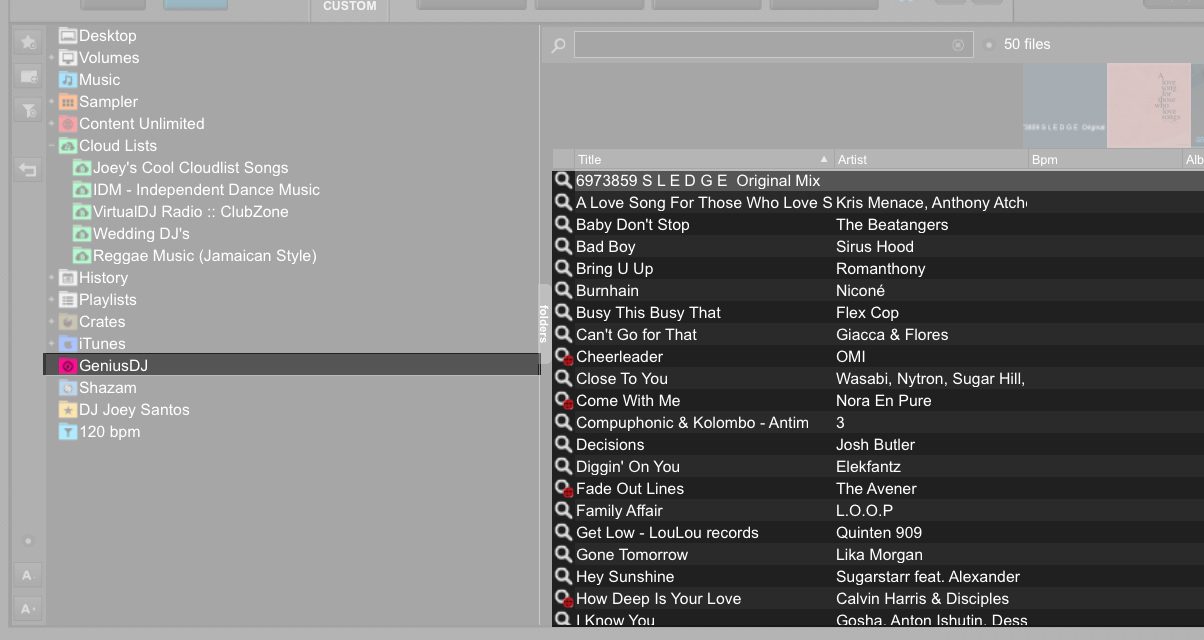The height and width of the screenshot is (640, 1204).
Task: Expand the History tree node
Action: tap(51, 278)
